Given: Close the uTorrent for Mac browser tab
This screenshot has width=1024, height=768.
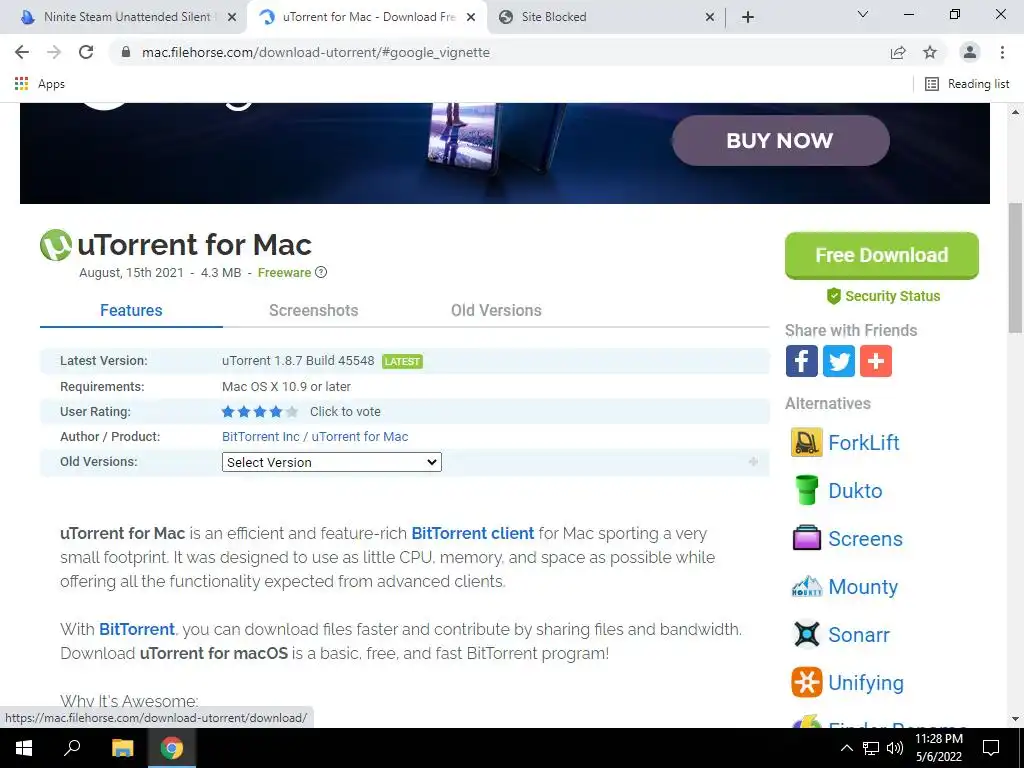Looking at the screenshot, I should click(x=471, y=17).
